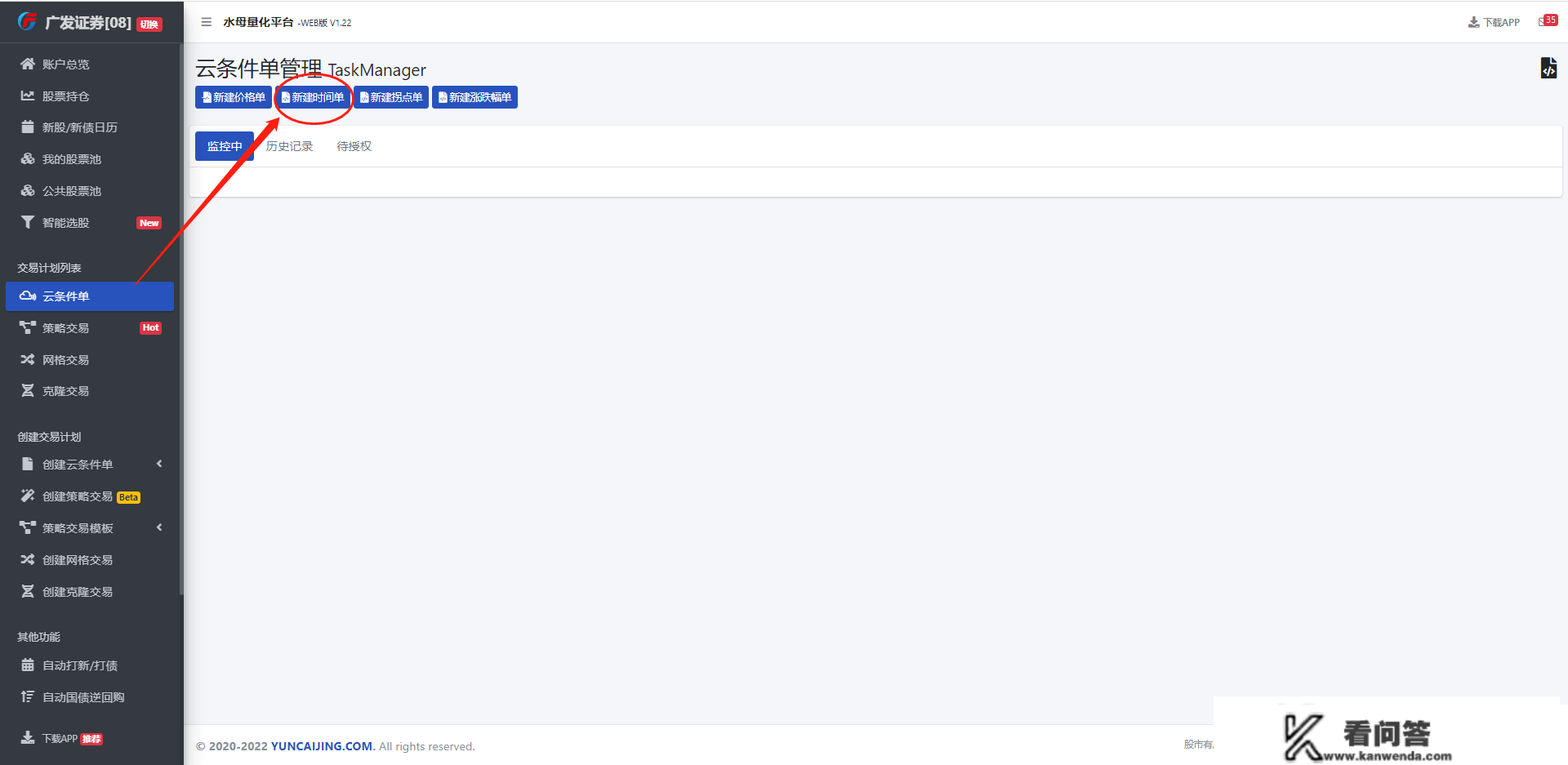
Task: Click the diagram icon beside 策略交易
Action: (x=28, y=327)
